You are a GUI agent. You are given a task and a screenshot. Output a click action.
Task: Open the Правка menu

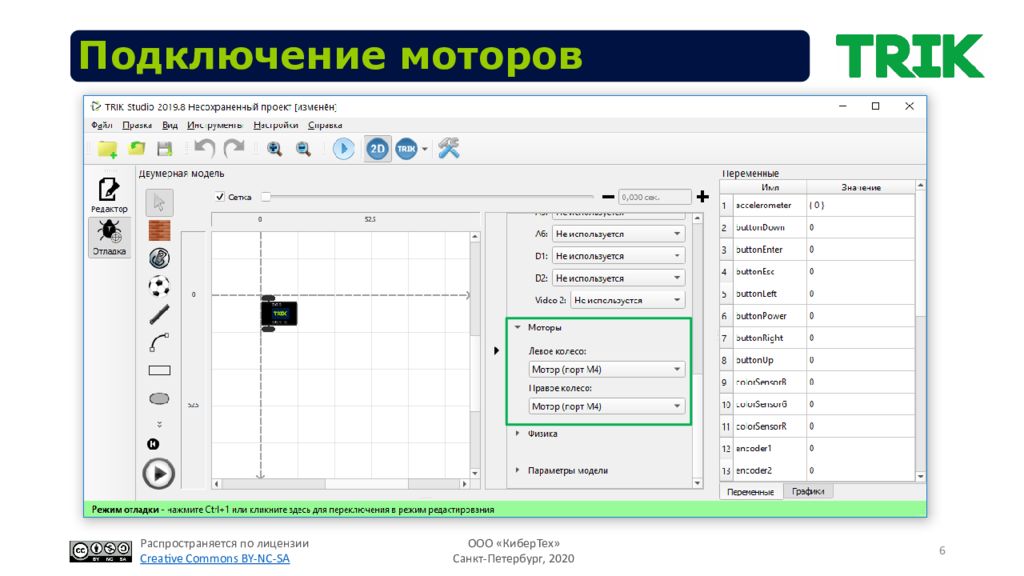coord(137,125)
